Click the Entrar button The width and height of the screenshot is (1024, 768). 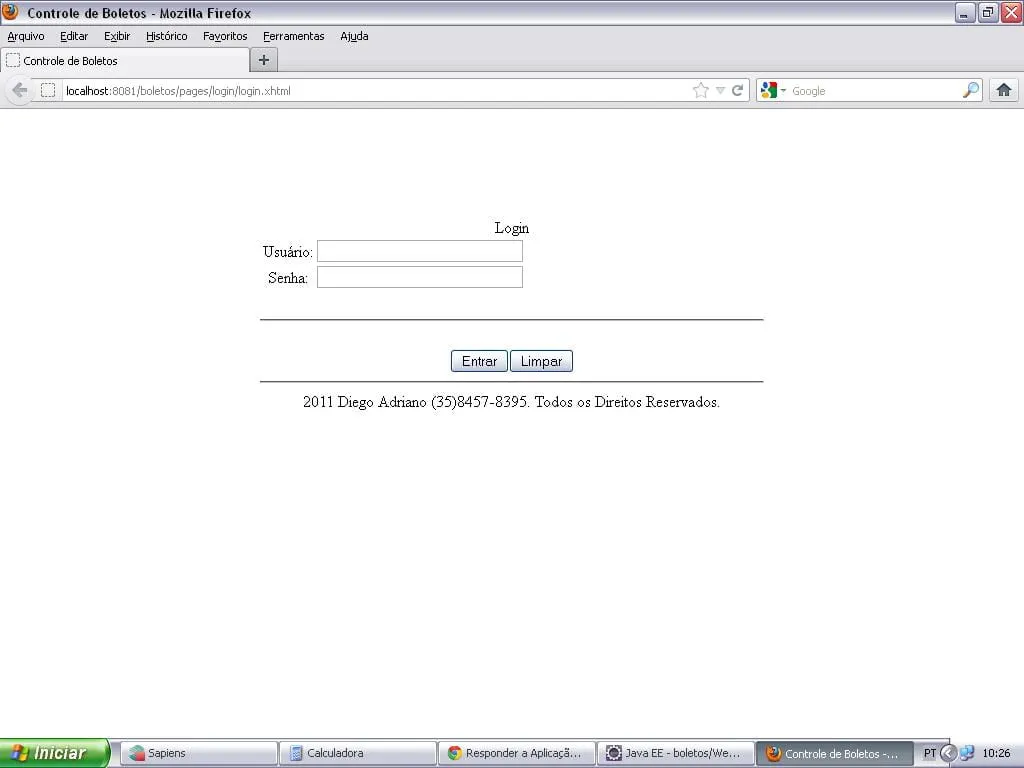[x=479, y=361]
